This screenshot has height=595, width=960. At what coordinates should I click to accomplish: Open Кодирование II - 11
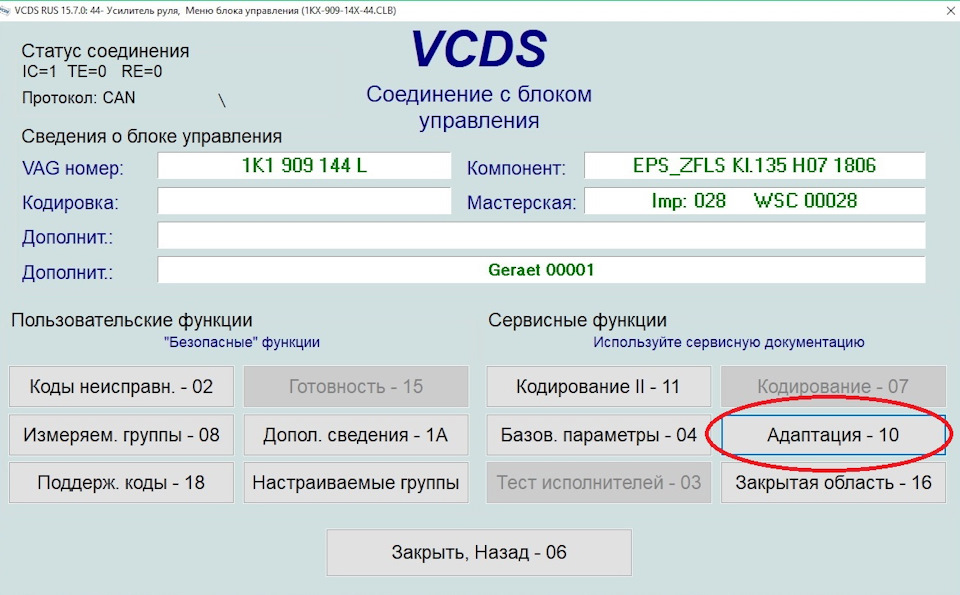pos(598,387)
